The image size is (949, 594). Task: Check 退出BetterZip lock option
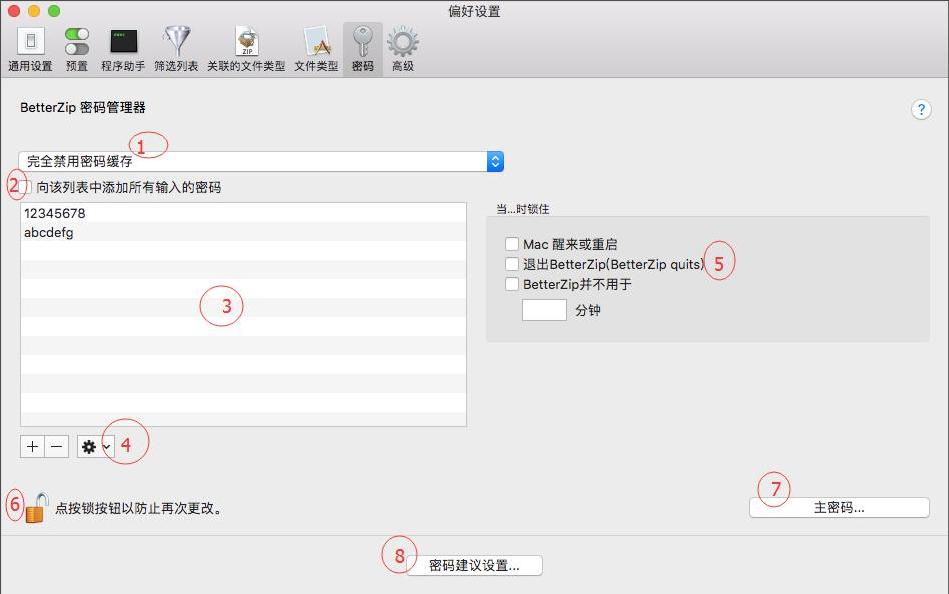tap(514, 263)
